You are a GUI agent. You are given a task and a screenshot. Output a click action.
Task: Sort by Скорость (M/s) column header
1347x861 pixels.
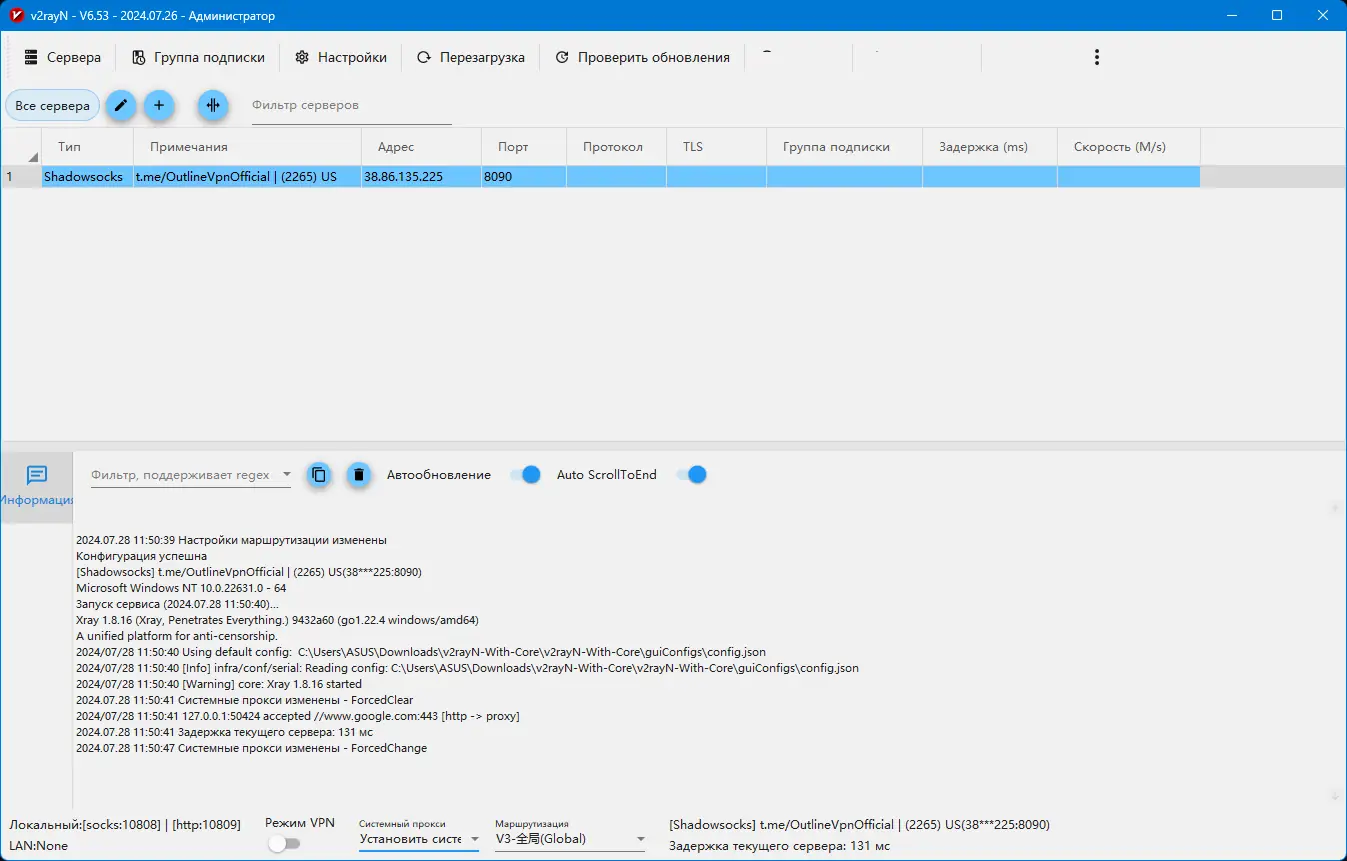[x=1129, y=147]
